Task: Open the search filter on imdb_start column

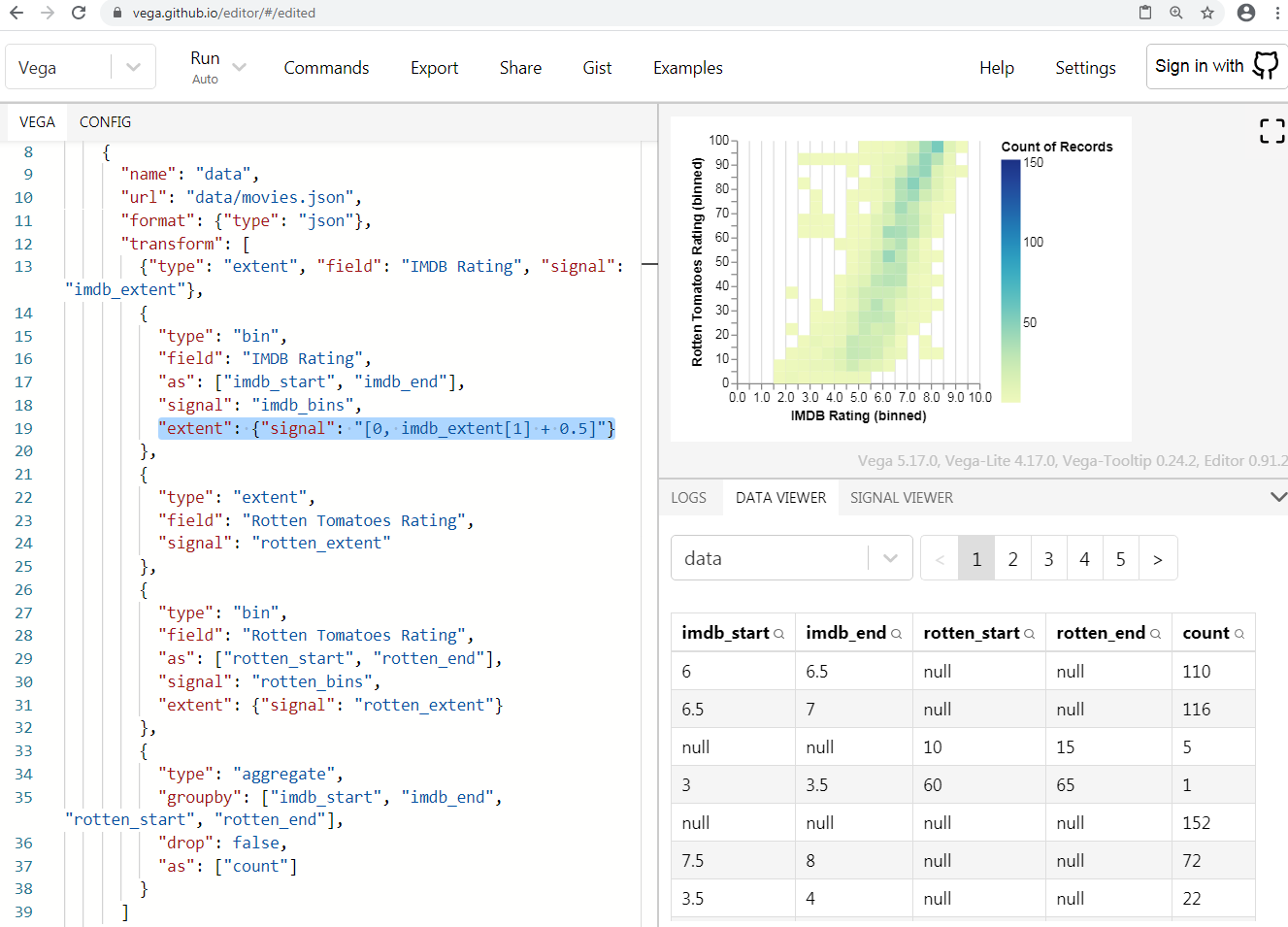Action: coord(777,632)
